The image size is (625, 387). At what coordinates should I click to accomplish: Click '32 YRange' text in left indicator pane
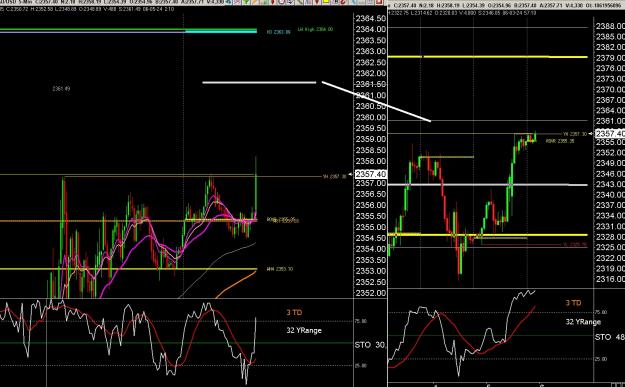click(x=304, y=330)
